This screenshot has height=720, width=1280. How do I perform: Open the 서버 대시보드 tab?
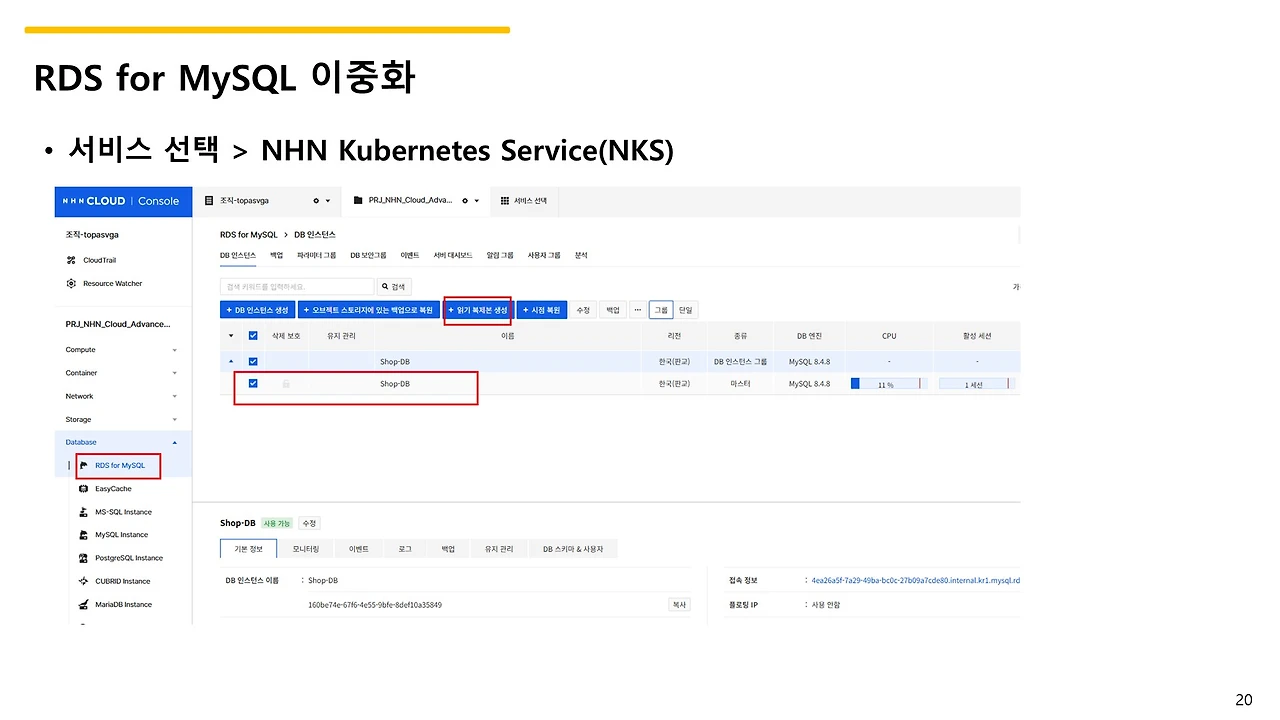(453, 255)
